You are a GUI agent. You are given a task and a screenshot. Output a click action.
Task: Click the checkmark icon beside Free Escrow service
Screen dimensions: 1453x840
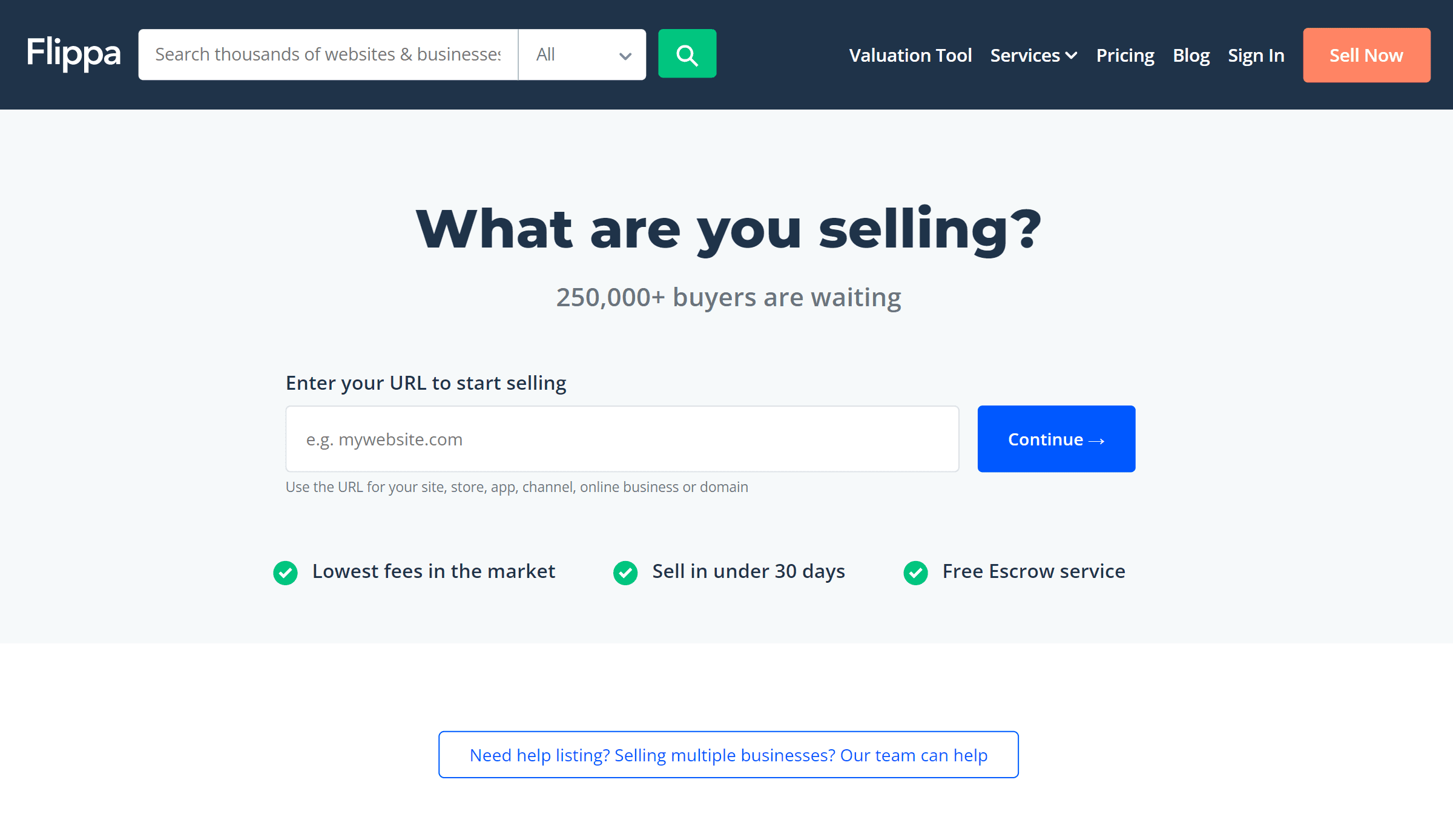click(x=915, y=573)
